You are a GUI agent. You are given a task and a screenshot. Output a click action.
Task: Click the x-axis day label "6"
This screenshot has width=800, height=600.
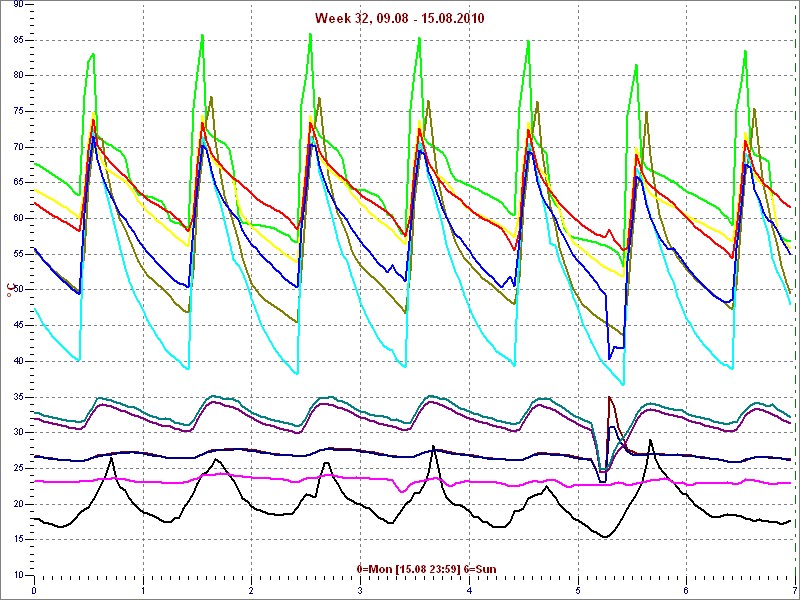pos(686,591)
